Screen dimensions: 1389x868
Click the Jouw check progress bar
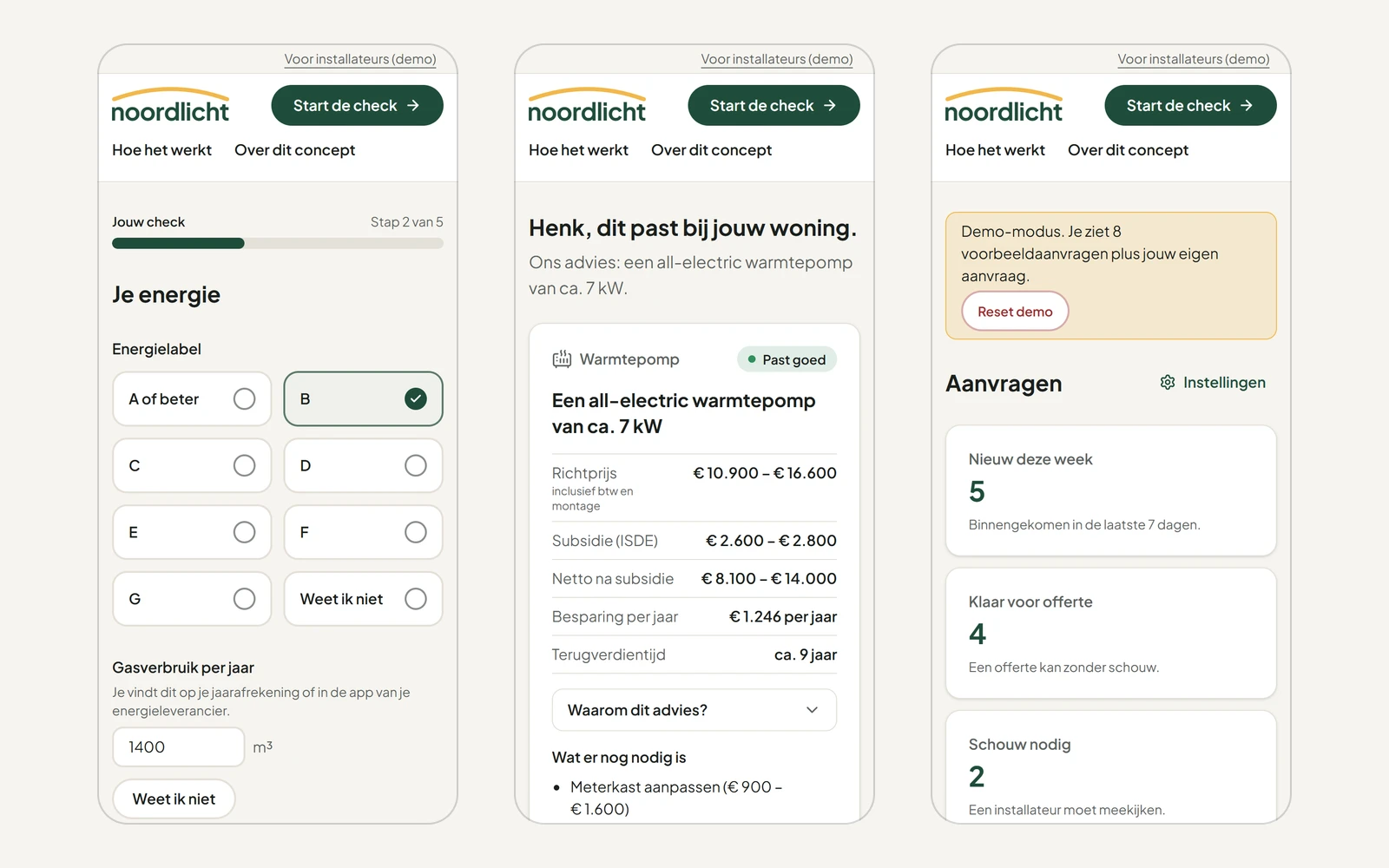pyautogui.click(x=278, y=244)
